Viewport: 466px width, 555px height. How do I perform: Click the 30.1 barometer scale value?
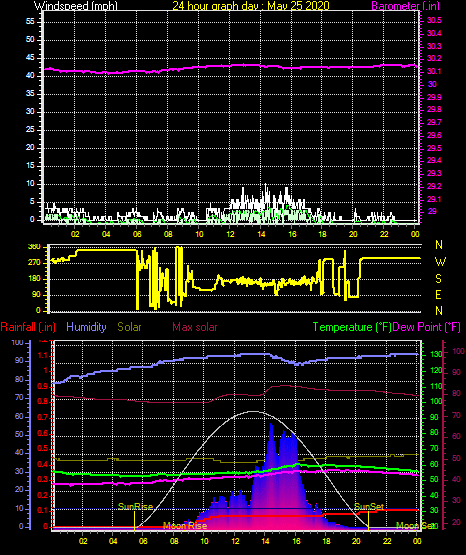[434, 71]
